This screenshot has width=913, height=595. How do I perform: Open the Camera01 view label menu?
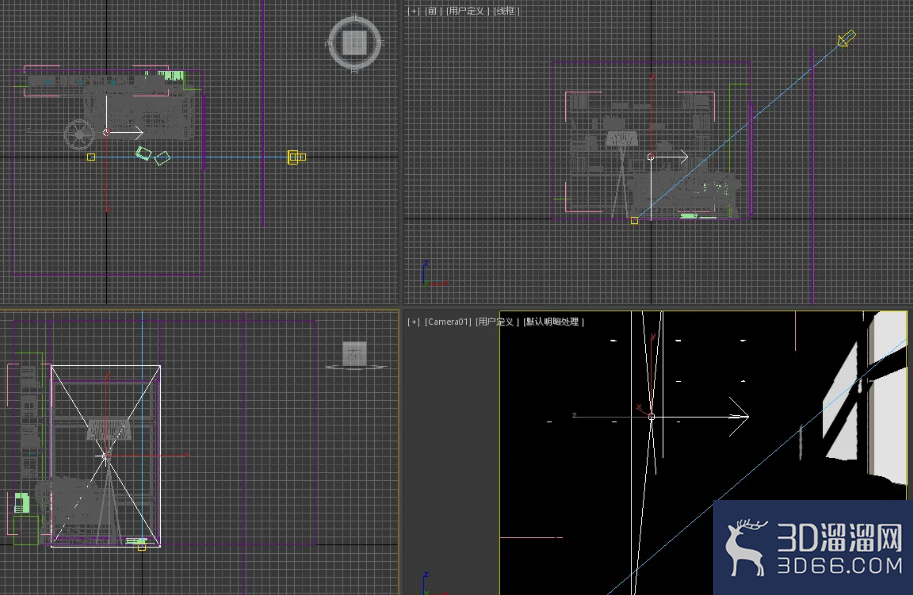[447, 321]
